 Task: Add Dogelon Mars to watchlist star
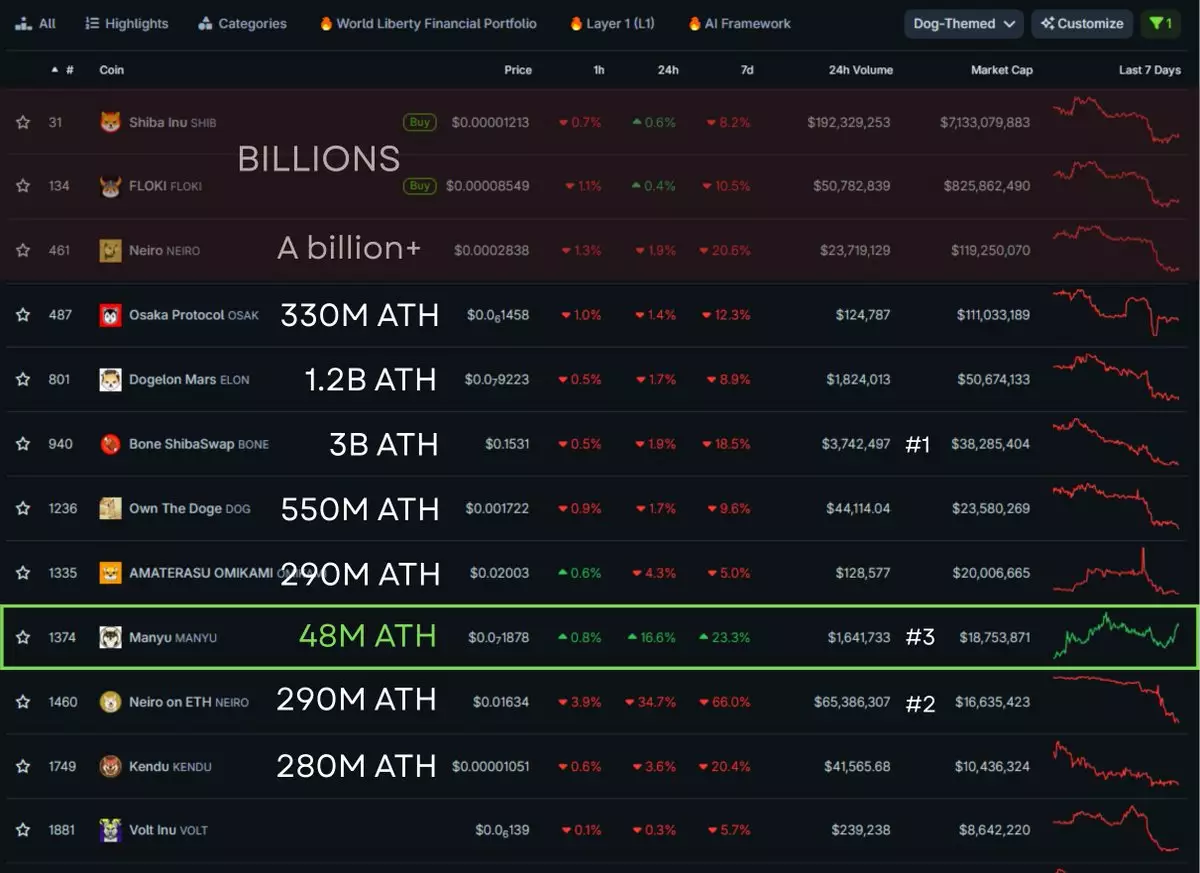coord(23,379)
